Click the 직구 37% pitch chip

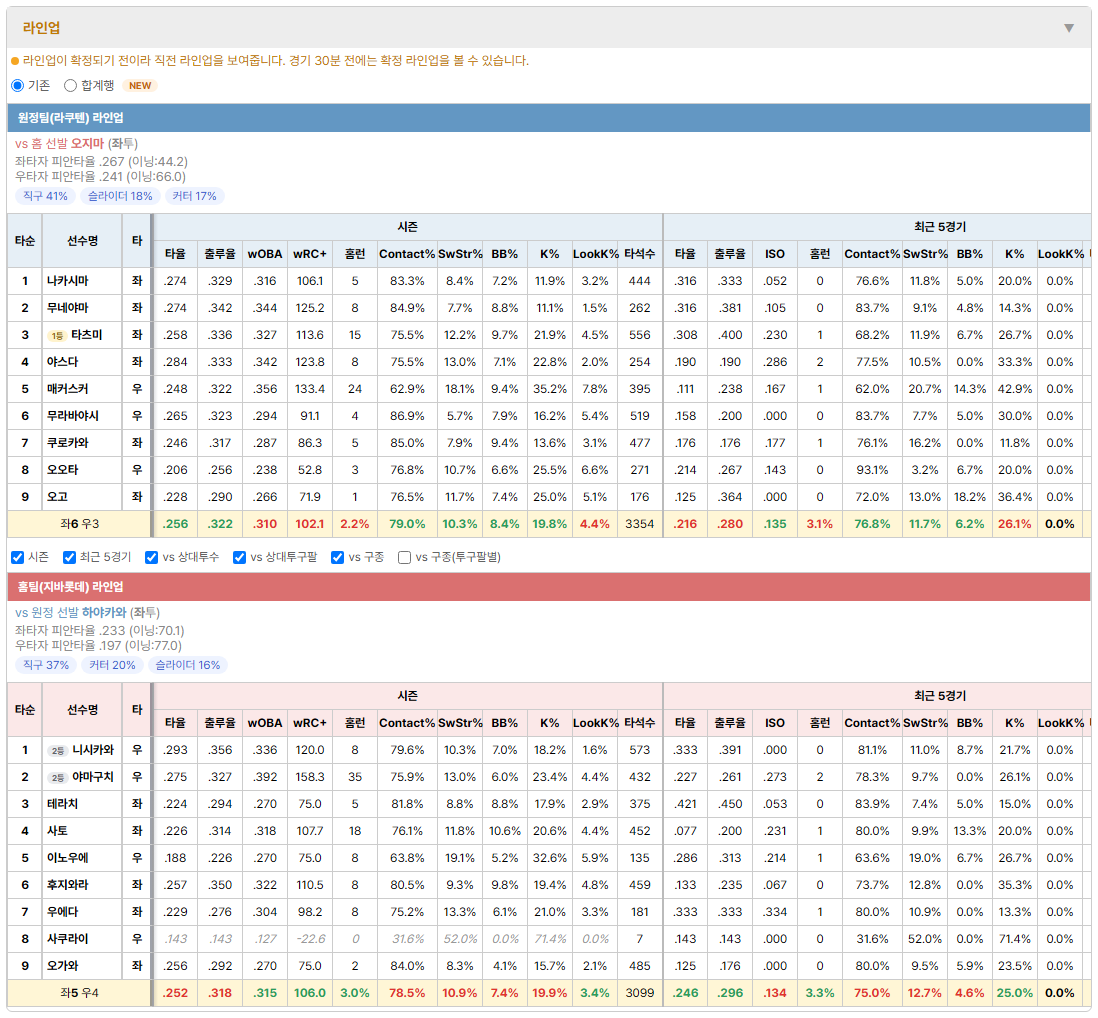[x=46, y=665]
